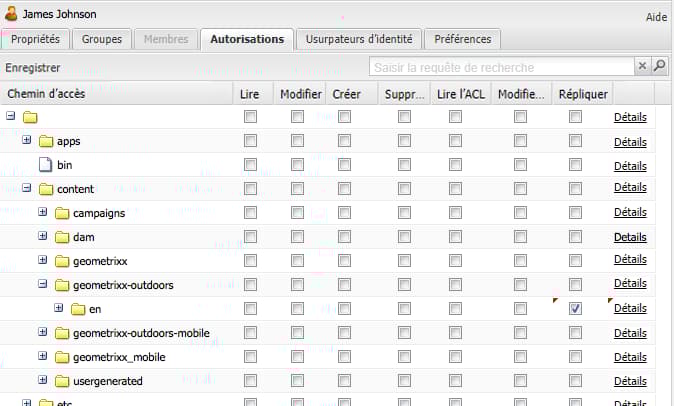Click the root folder icon
The width and height of the screenshot is (674, 406).
30,117
